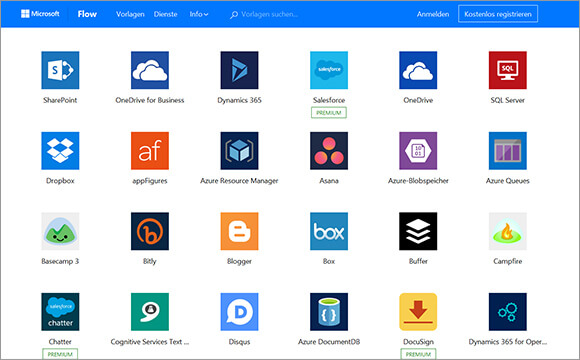Open the Buffer stacked-layers icon
This screenshot has height=360, width=580.
pos(418,231)
